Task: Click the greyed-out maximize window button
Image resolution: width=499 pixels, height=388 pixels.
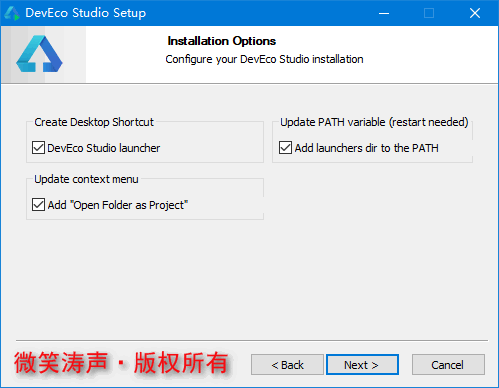Action: click(x=429, y=13)
